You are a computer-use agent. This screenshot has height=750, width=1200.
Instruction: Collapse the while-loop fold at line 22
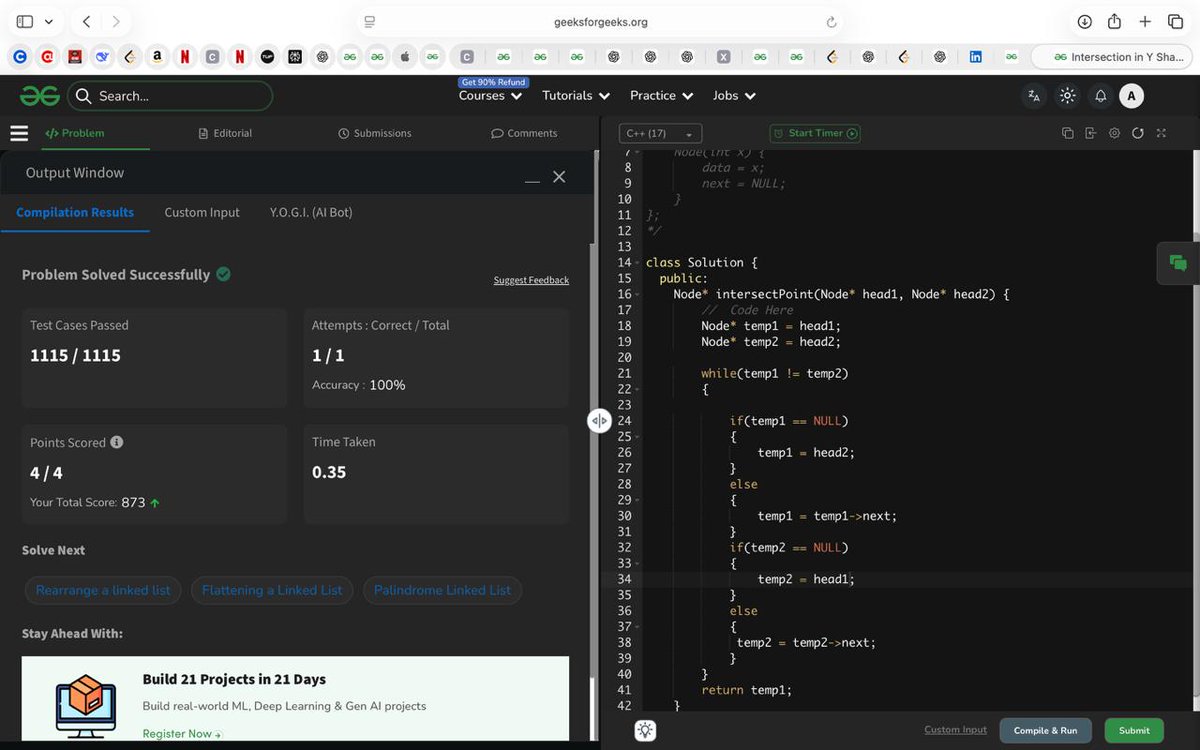[637, 389]
